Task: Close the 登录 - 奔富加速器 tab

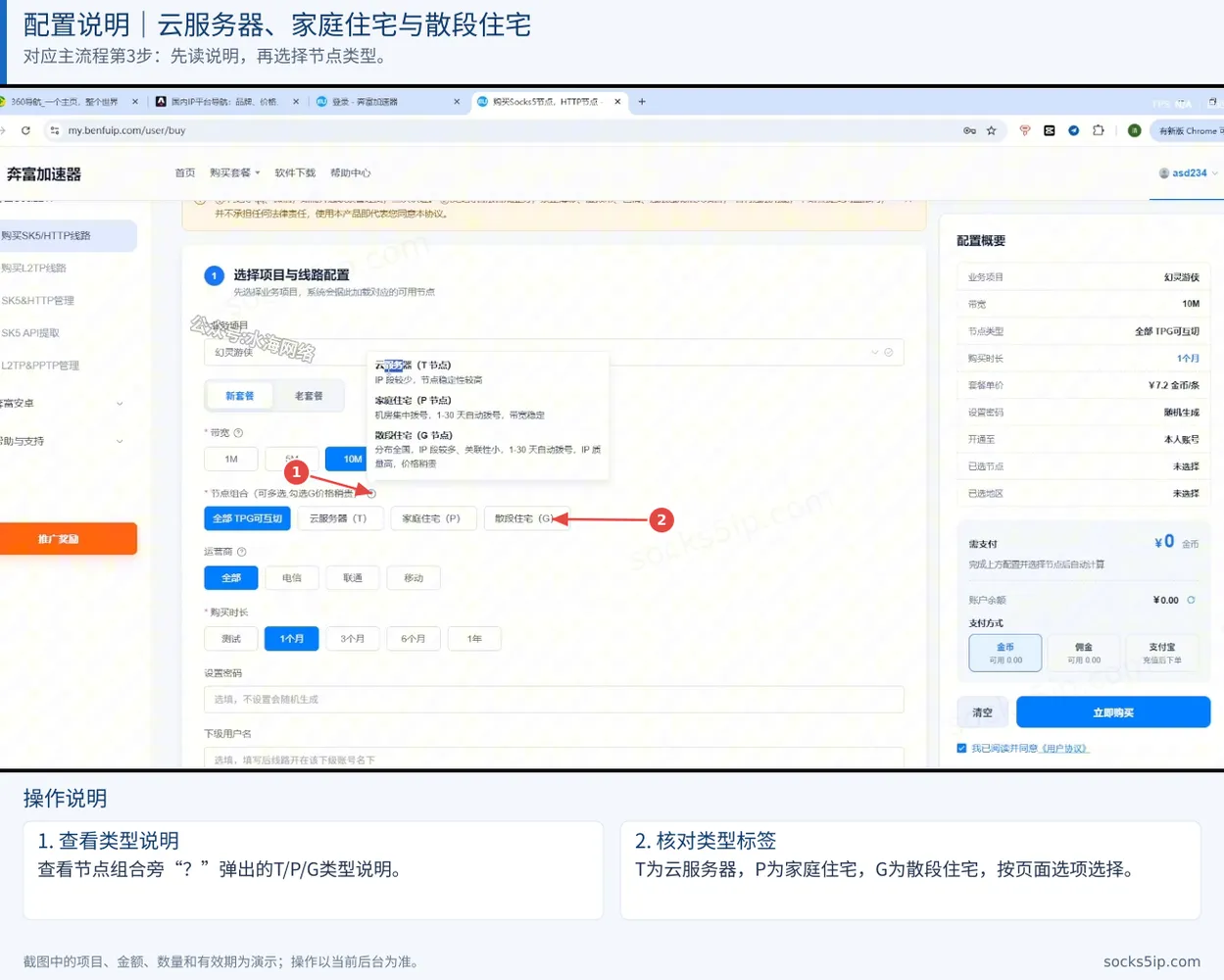Action: 457,101
